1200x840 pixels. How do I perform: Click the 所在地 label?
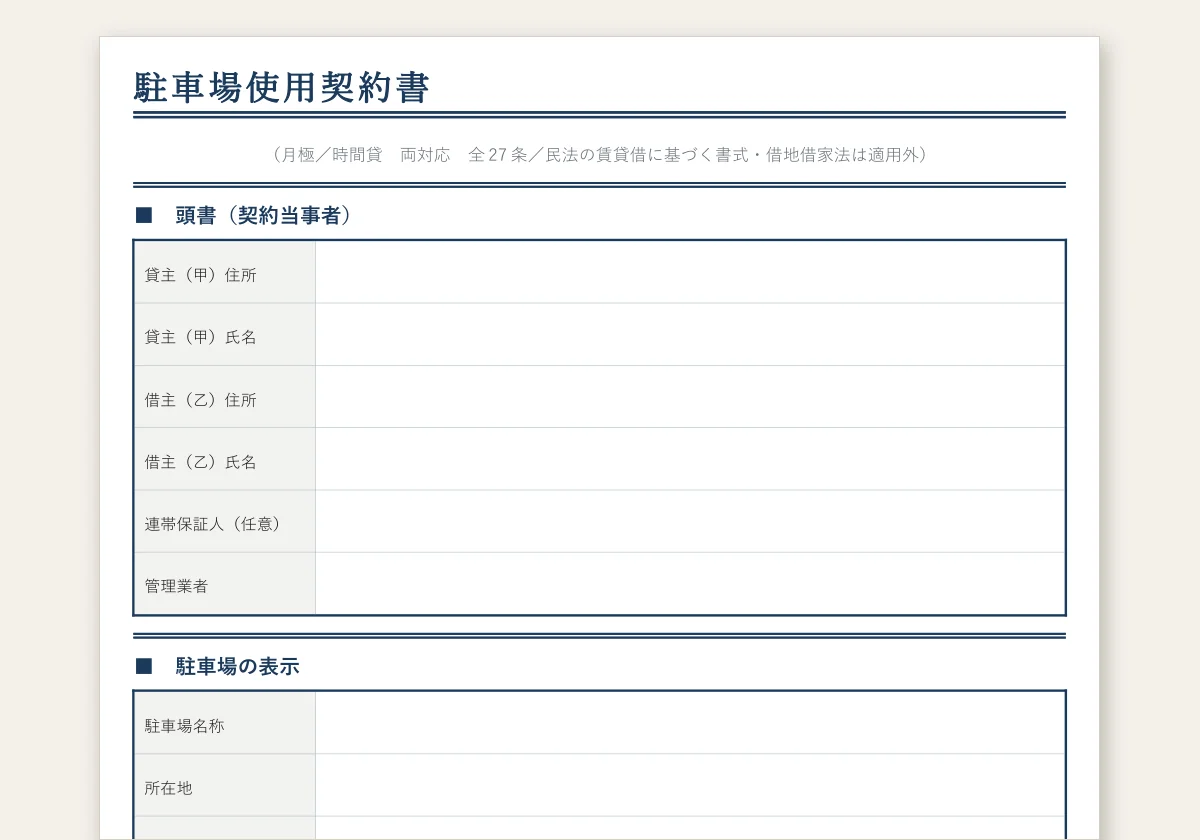(x=169, y=788)
